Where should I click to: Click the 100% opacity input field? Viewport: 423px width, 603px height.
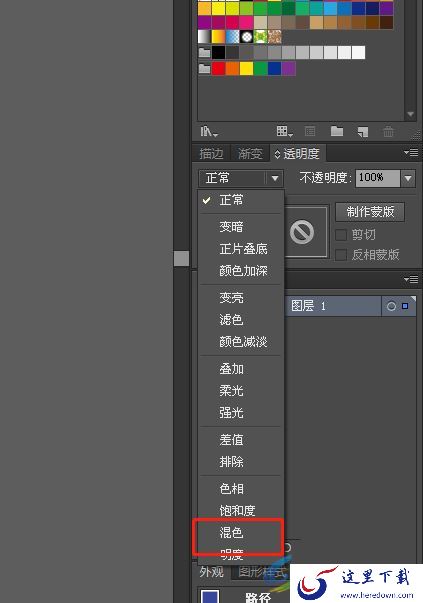click(x=377, y=178)
